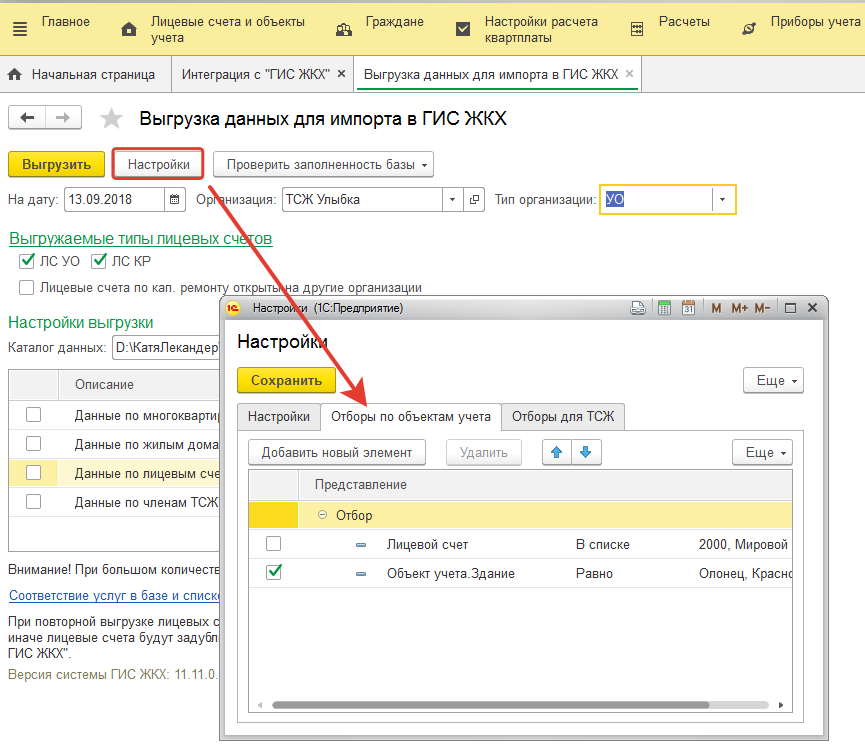Click Добавить новый элемент button
Screen dimensions: 865x755
[337, 452]
